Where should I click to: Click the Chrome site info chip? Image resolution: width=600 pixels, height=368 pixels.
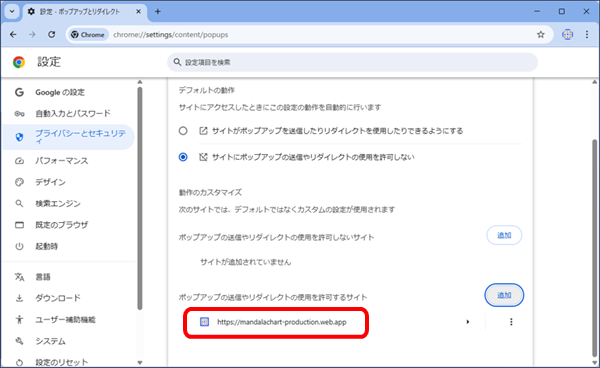pyautogui.click(x=88, y=35)
